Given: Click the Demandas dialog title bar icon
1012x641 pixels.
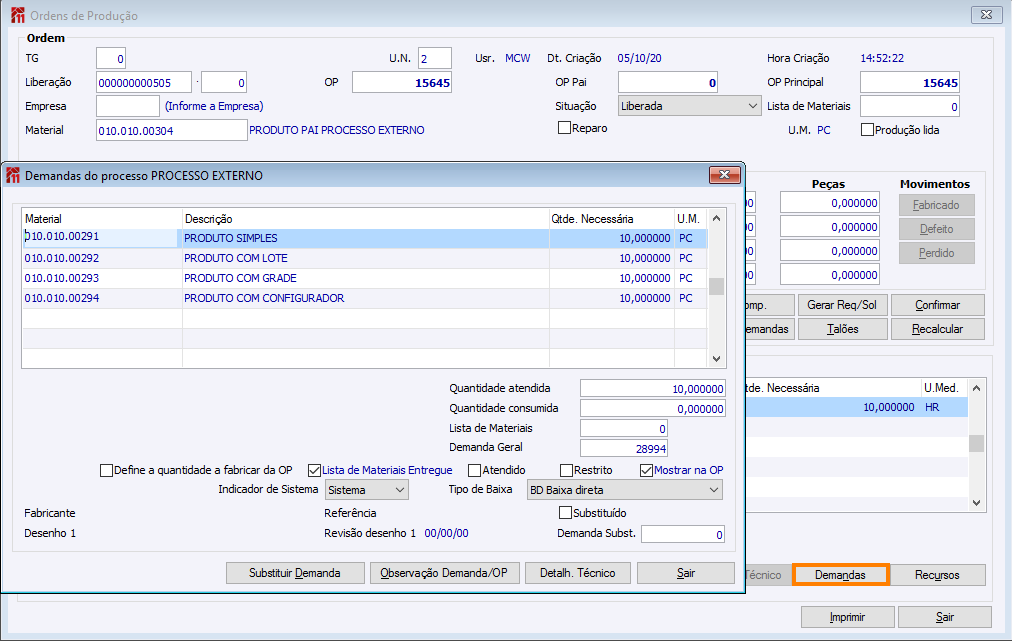Looking at the screenshot, I should point(13,176).
